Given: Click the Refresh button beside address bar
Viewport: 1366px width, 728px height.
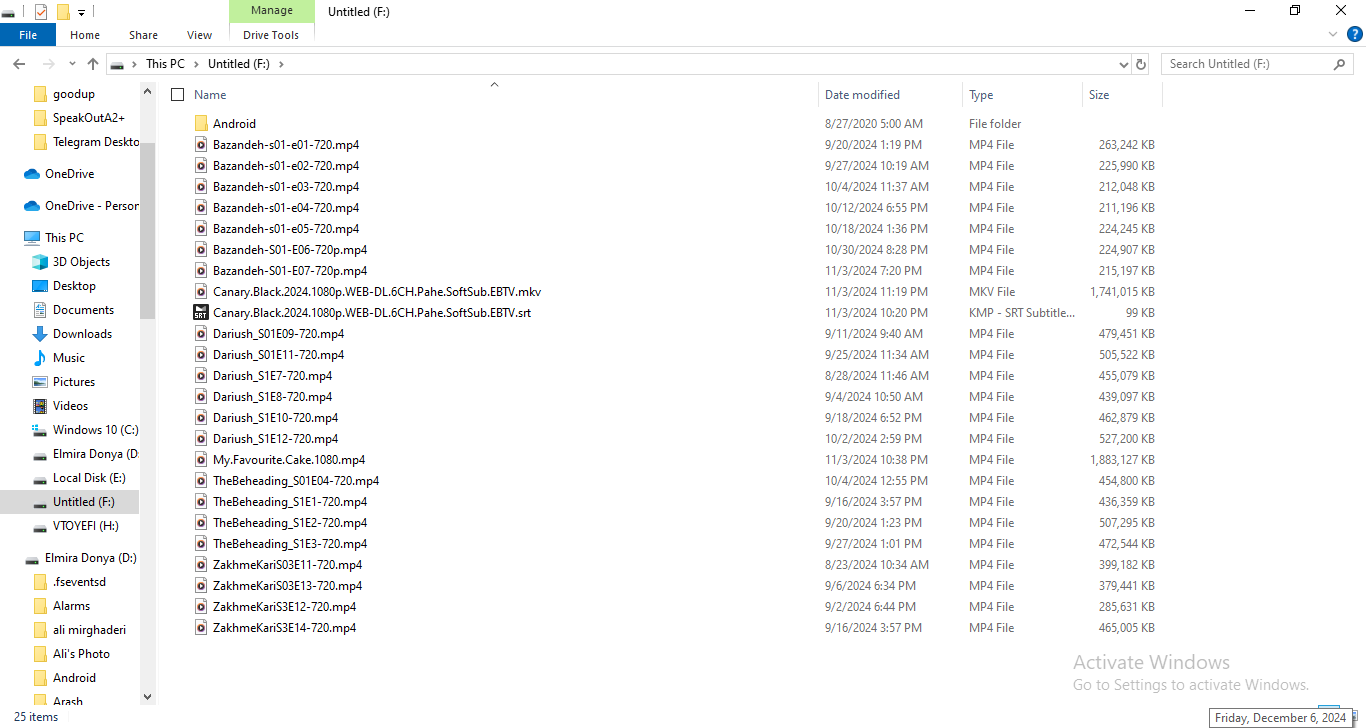Looking at the screenshot, I should 1141,64.
